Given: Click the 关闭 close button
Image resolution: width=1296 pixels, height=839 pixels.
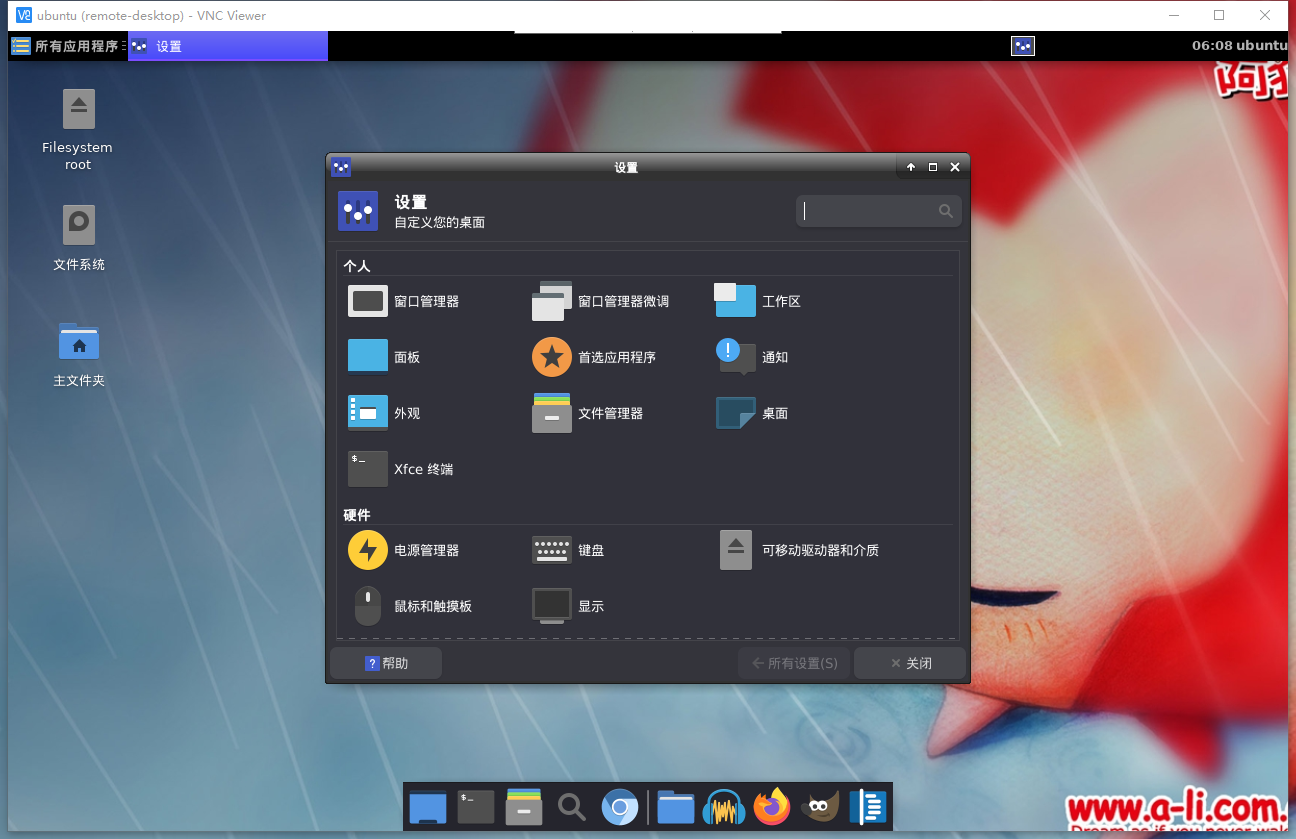Looking at the screenshot, I should tap(910, 663).
